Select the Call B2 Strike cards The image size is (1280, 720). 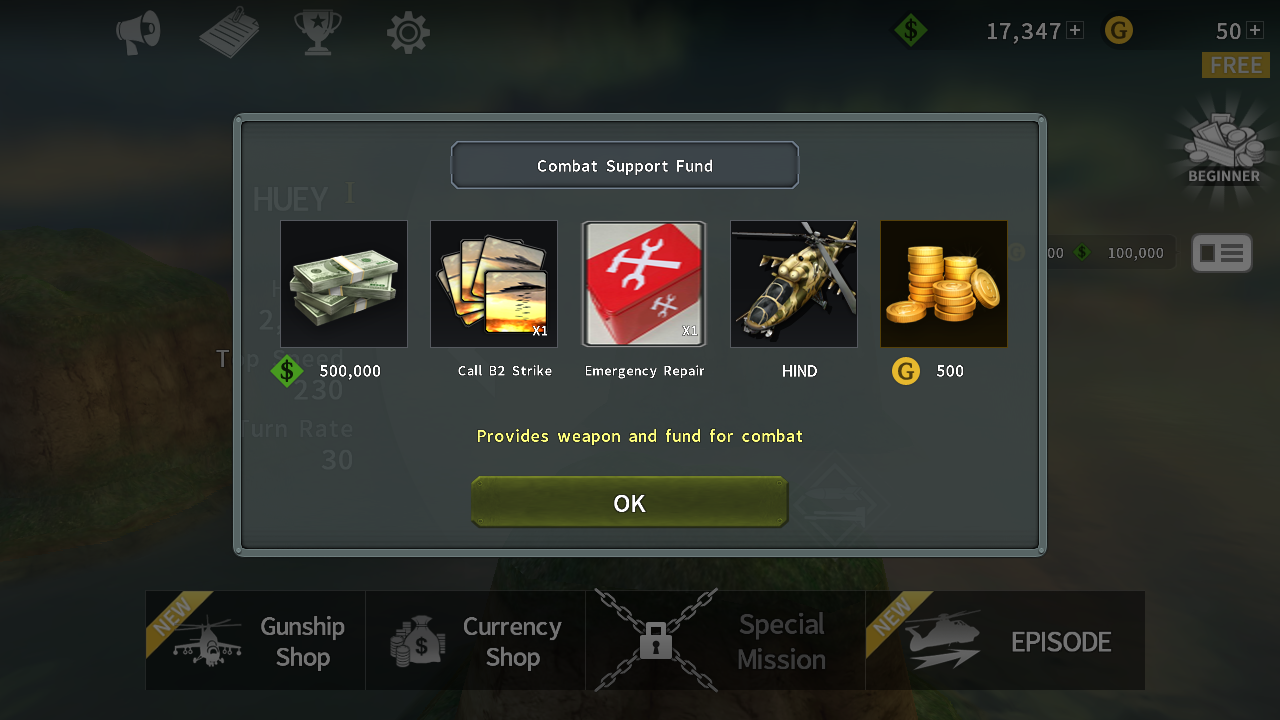click(494, 284)
